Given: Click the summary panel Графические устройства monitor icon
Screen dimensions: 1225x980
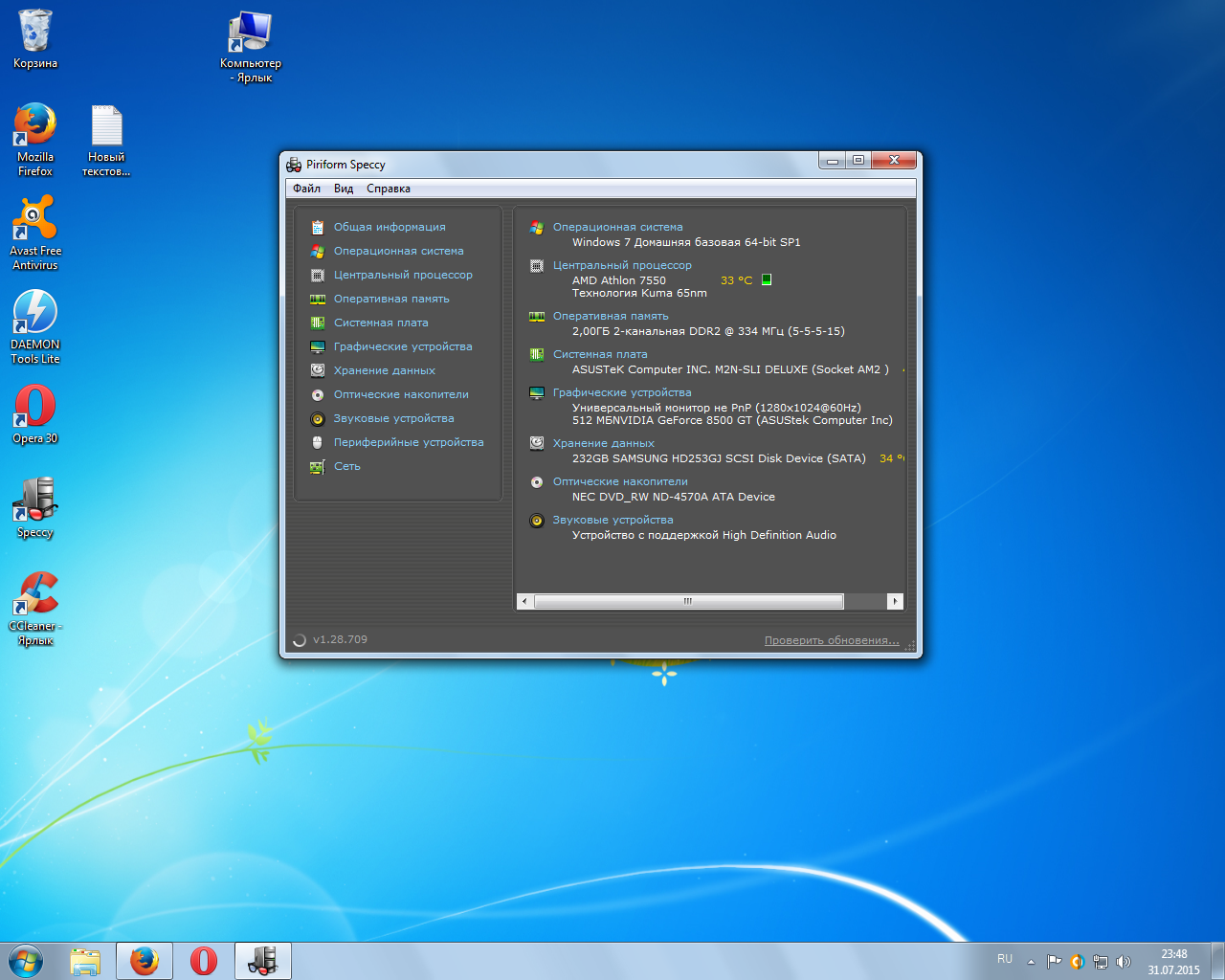Looking at the screenshot, I should 537,392.
